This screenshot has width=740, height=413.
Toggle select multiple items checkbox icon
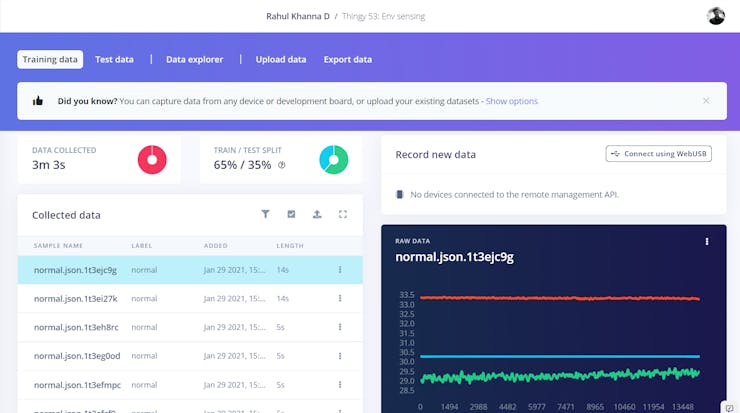click(x=291, y=214)
